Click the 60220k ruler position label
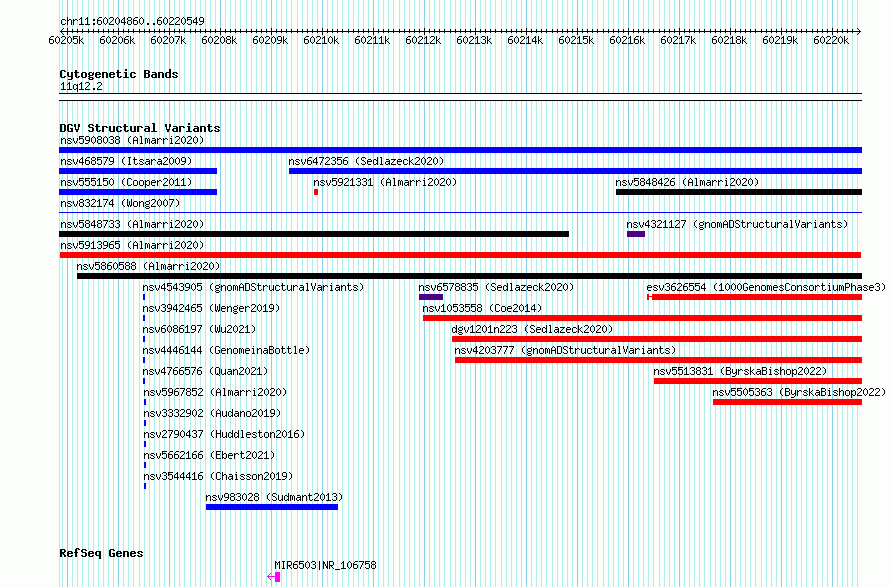This screenshot has width=890, height=587. coord(831,40)
